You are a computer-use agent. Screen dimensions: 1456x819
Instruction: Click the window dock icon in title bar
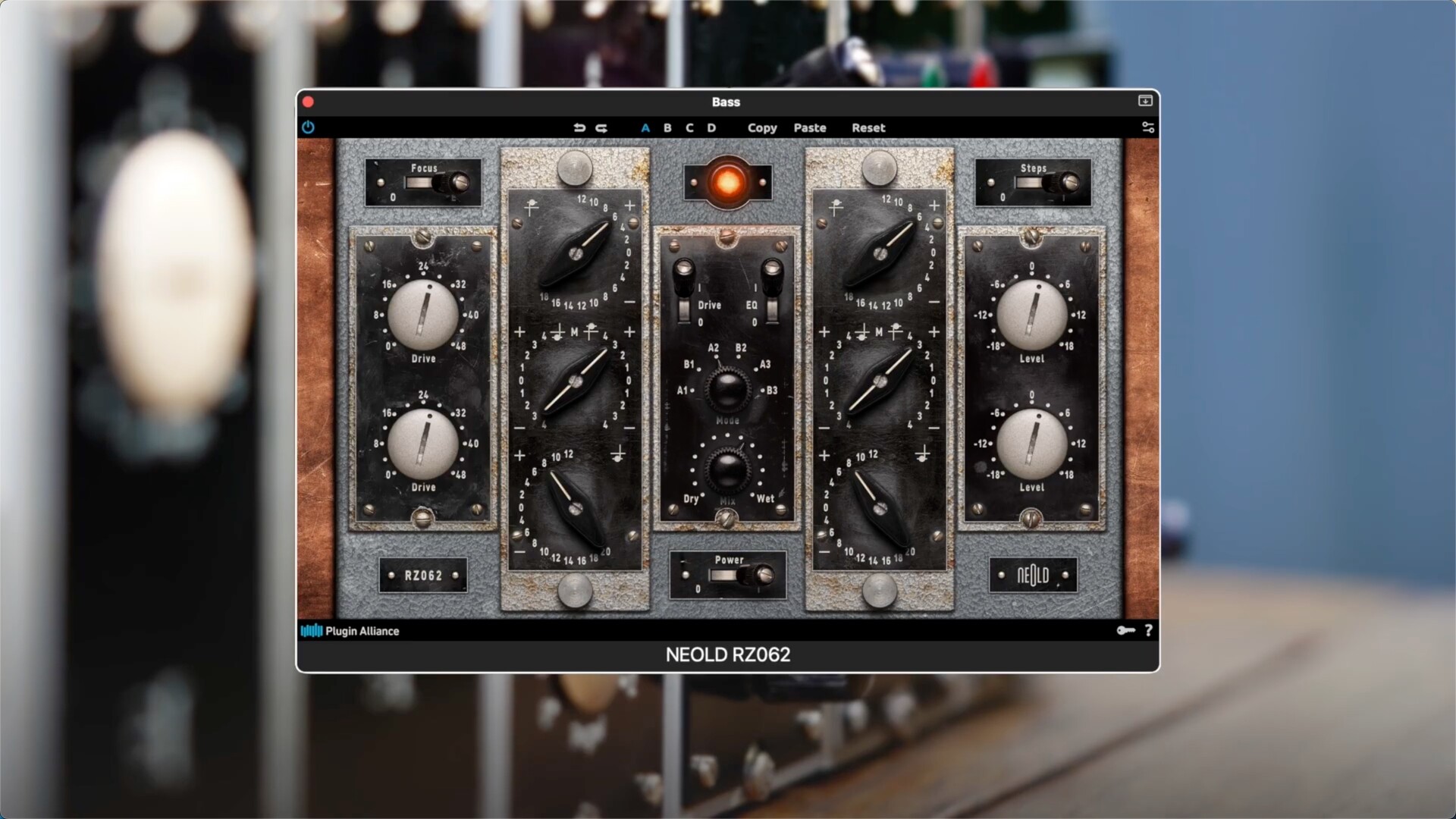(1145, 101)
